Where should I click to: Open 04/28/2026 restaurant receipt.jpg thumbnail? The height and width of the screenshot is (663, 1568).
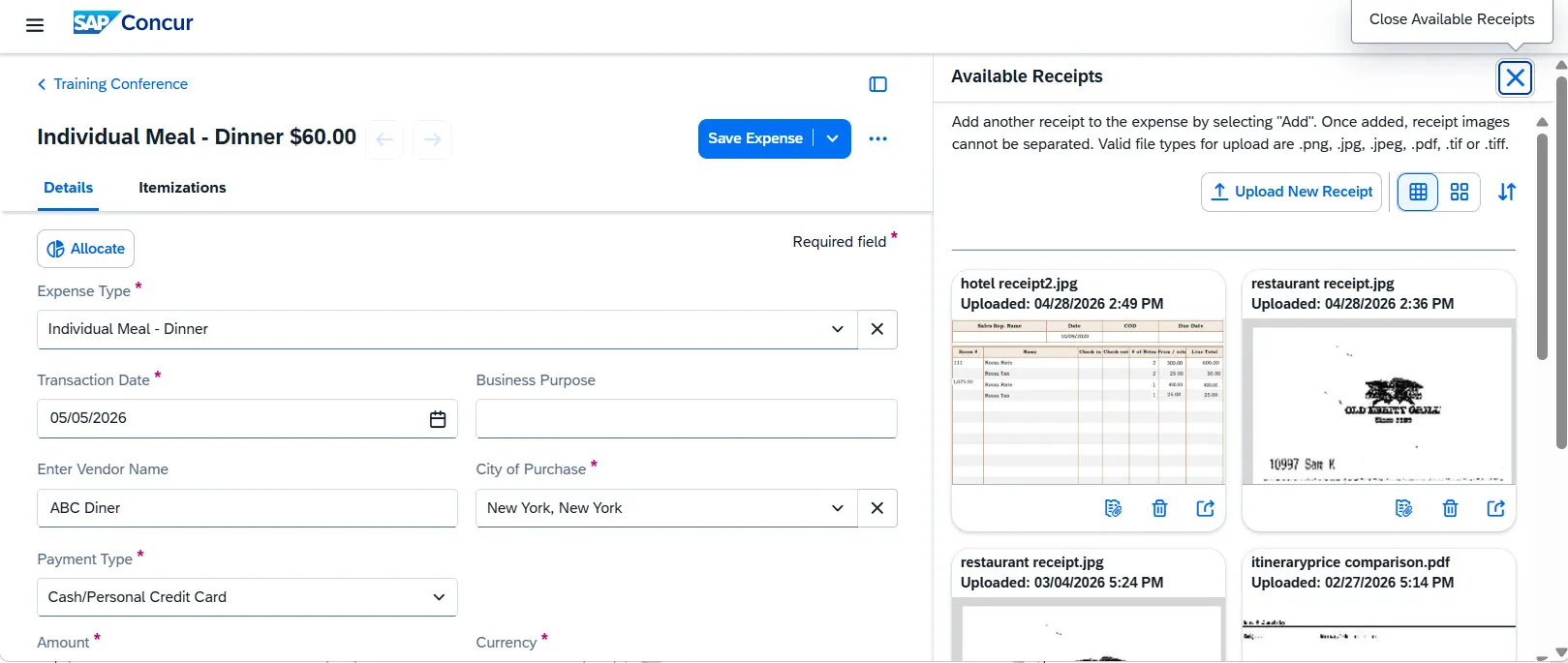[x=1379, y=402]
